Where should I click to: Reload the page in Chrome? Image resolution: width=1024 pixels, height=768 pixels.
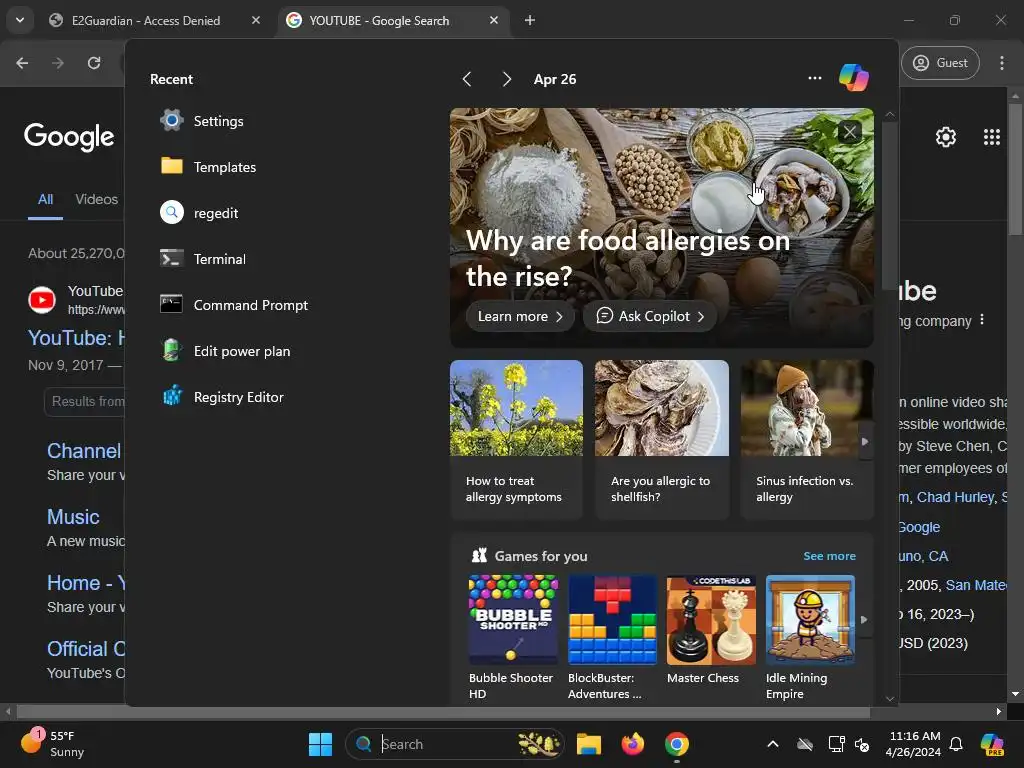point(94,63)
